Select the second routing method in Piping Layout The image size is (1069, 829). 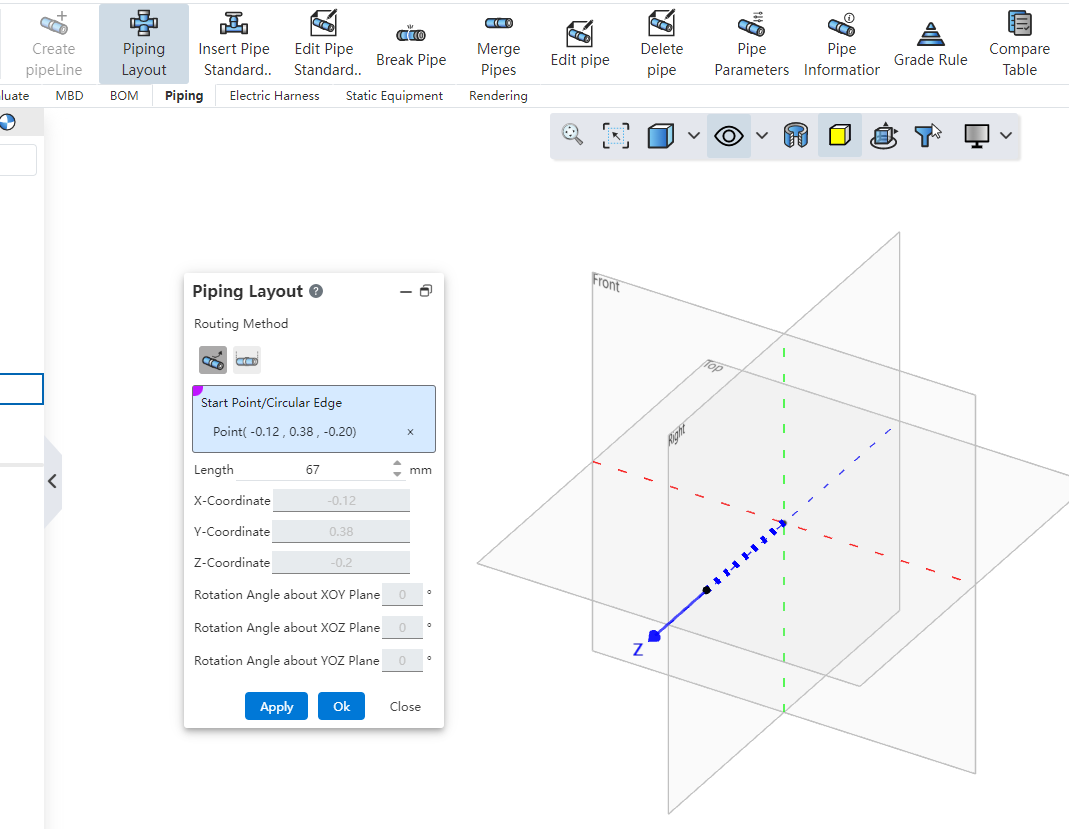tap(246, 359)
